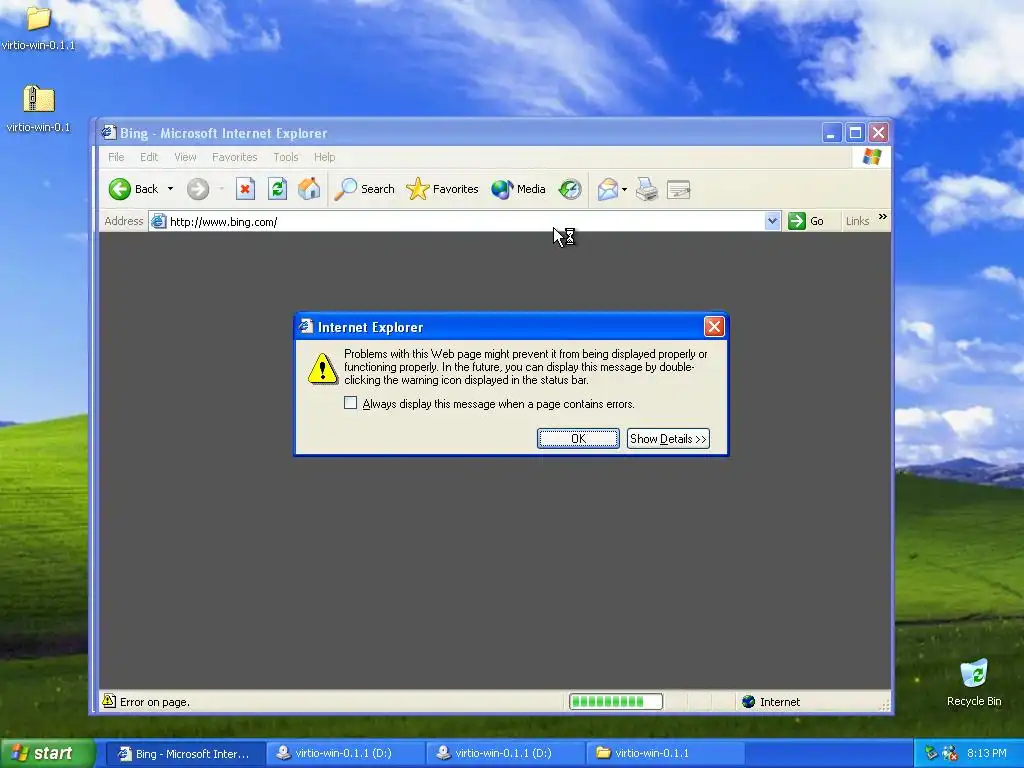Viewport: 1024px width, 768px height.
Task: Click the Internet zone globe icon
Action: coord(748,701)
